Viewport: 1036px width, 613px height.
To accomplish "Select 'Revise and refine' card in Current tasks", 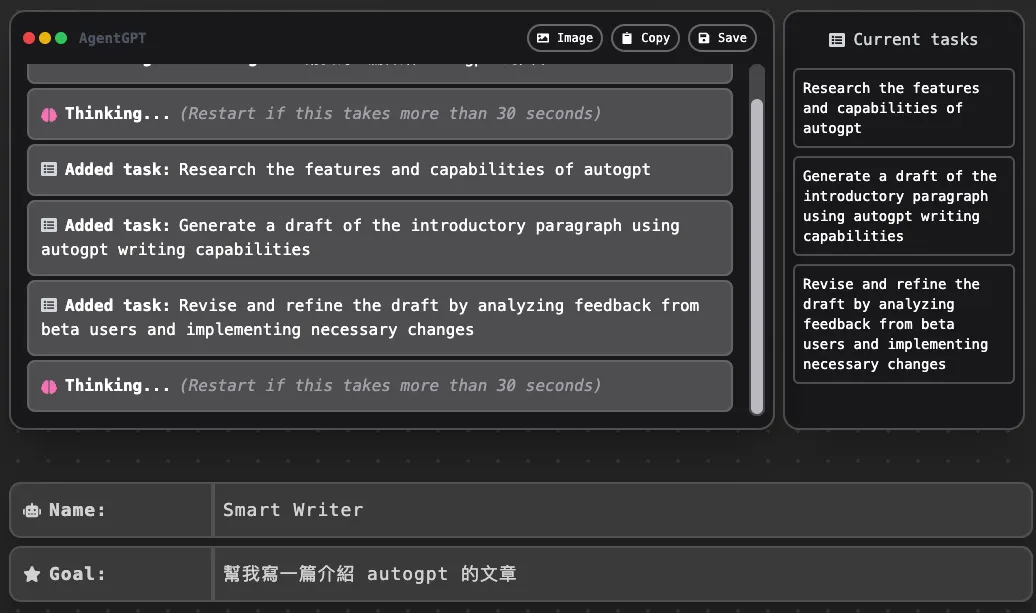I will pos(903,324).
